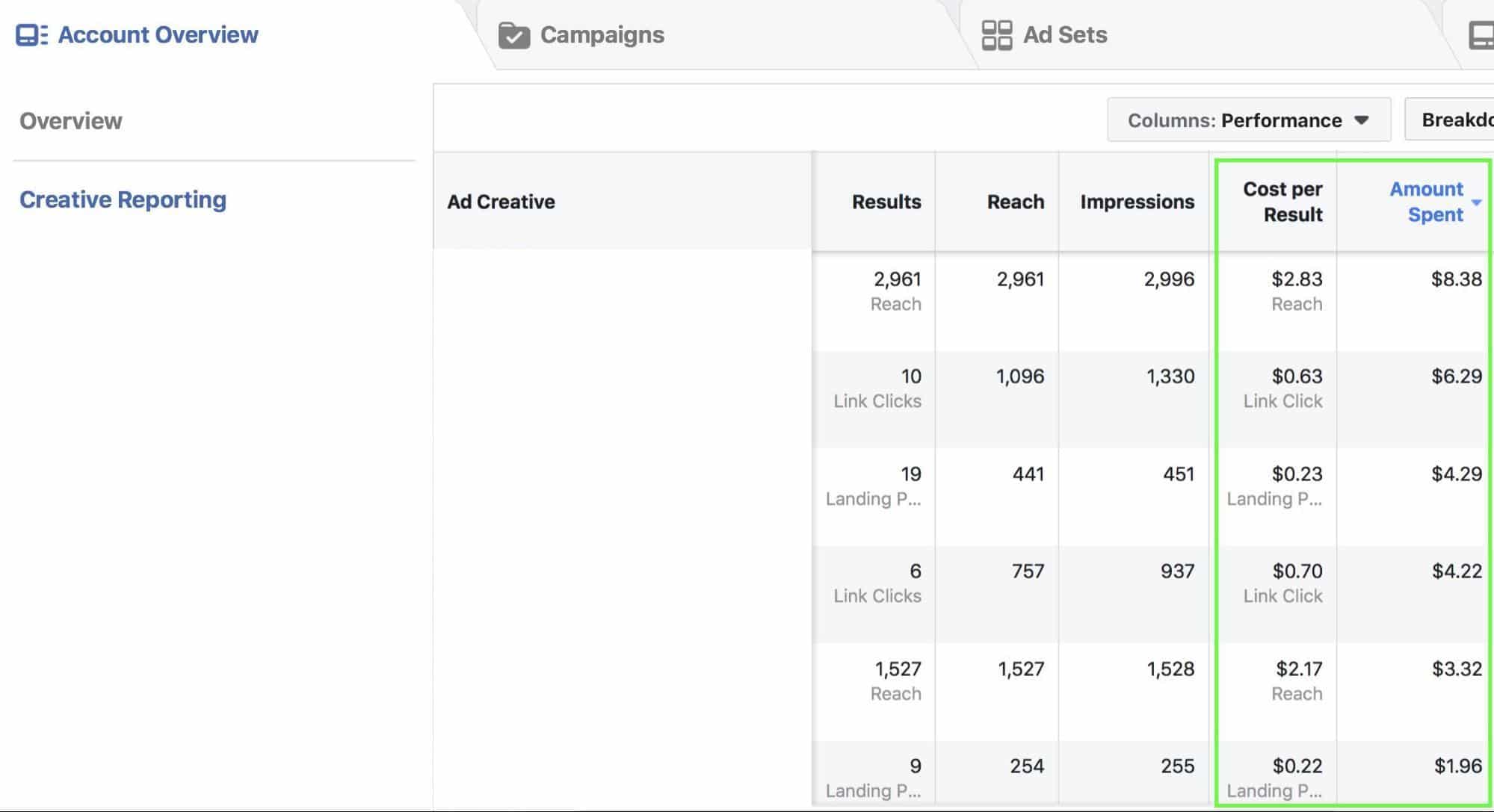The image size is (1494, 812).
Task: Switch to the Campaigns tab
Action: [602, 34]
